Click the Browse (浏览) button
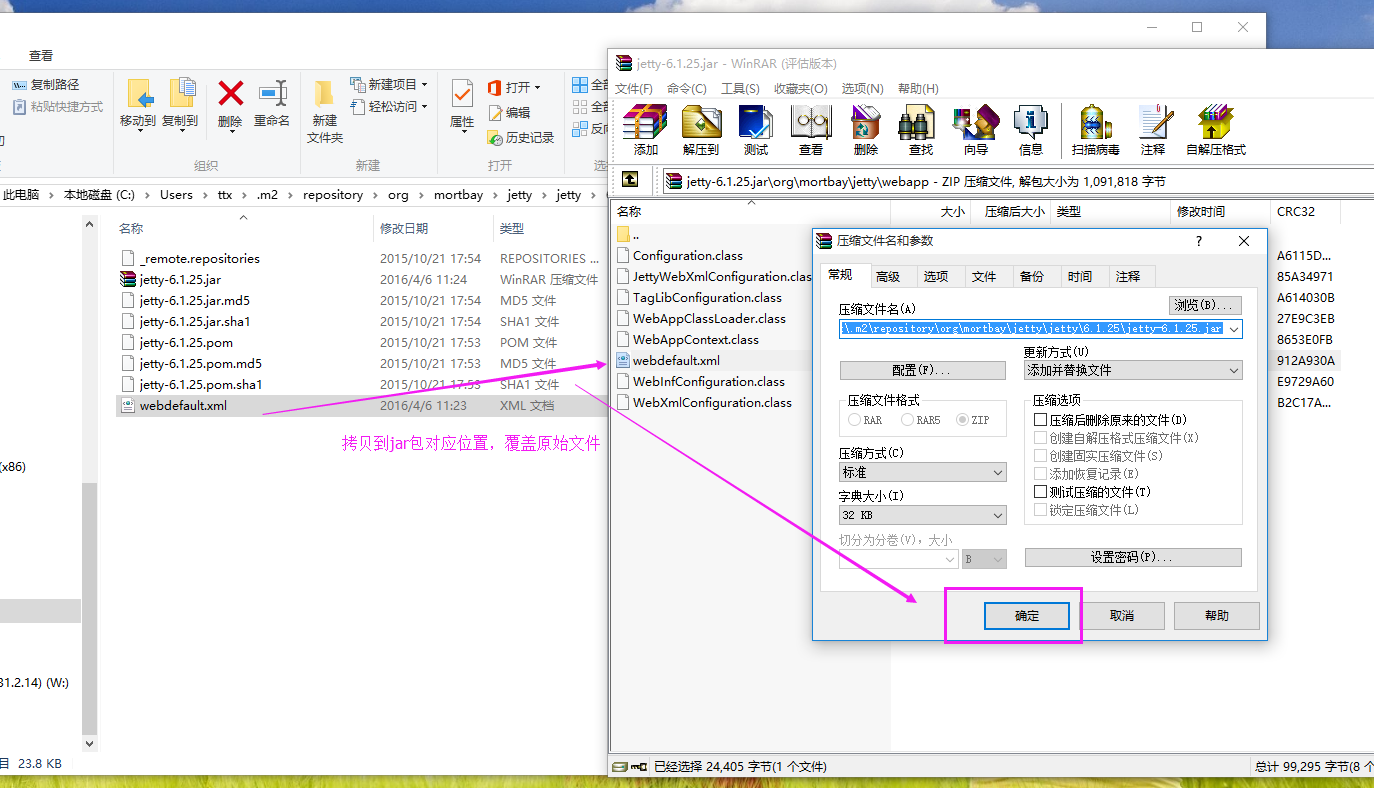Viewport: 1374px width, 788px height. point(1205,305)
